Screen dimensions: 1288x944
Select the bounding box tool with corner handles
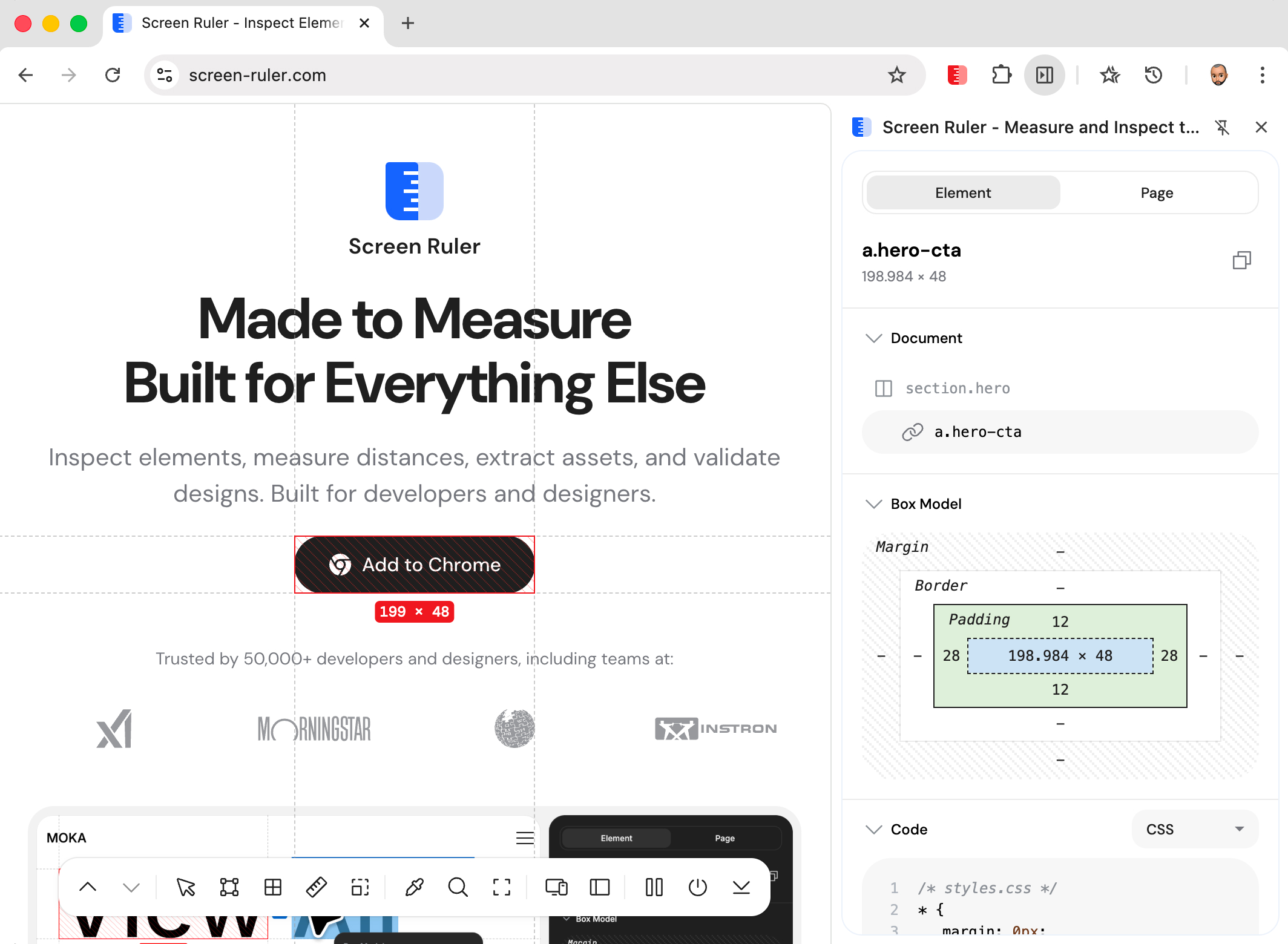pos(229,887)
